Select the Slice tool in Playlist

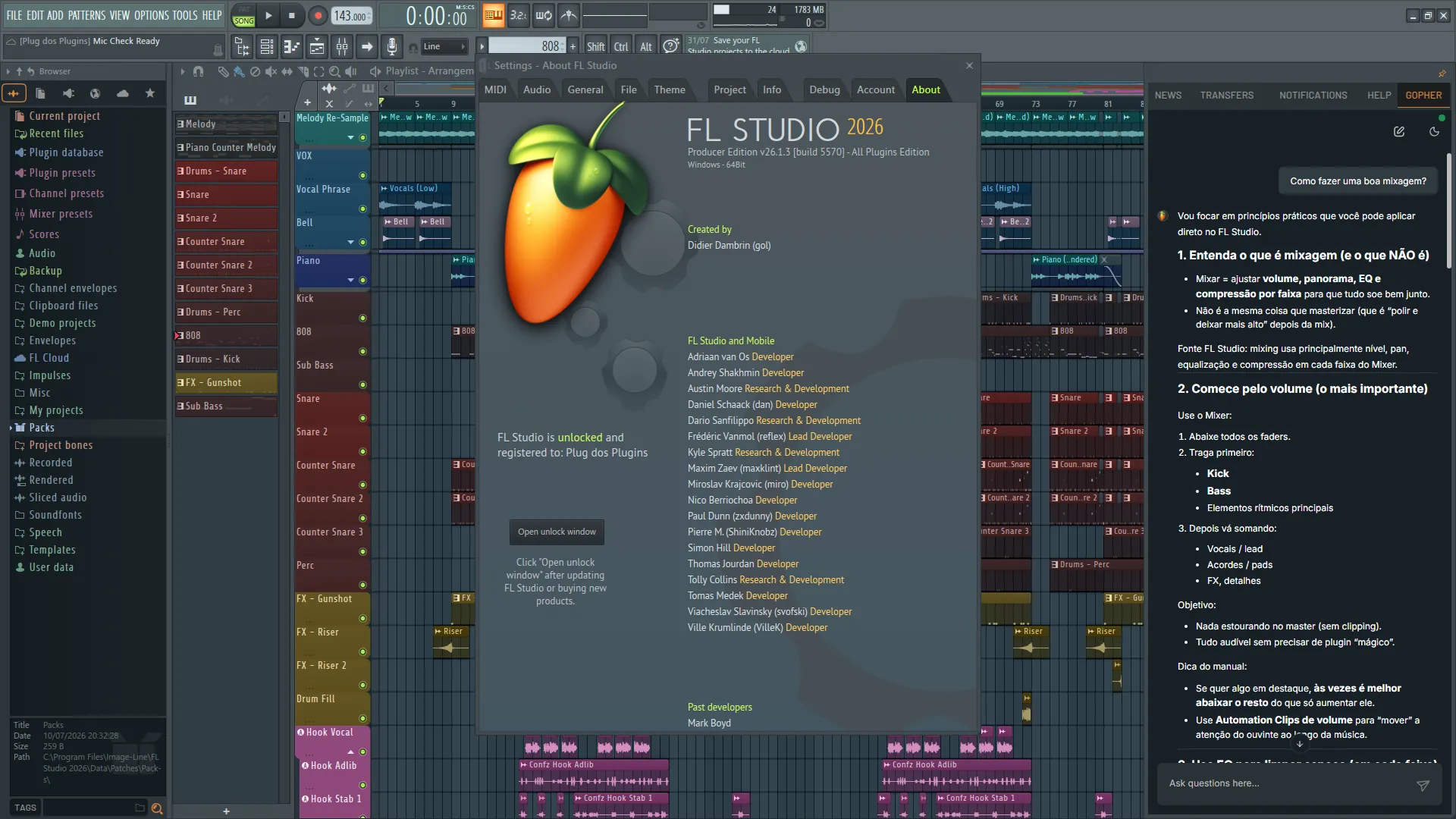(303, 71)
